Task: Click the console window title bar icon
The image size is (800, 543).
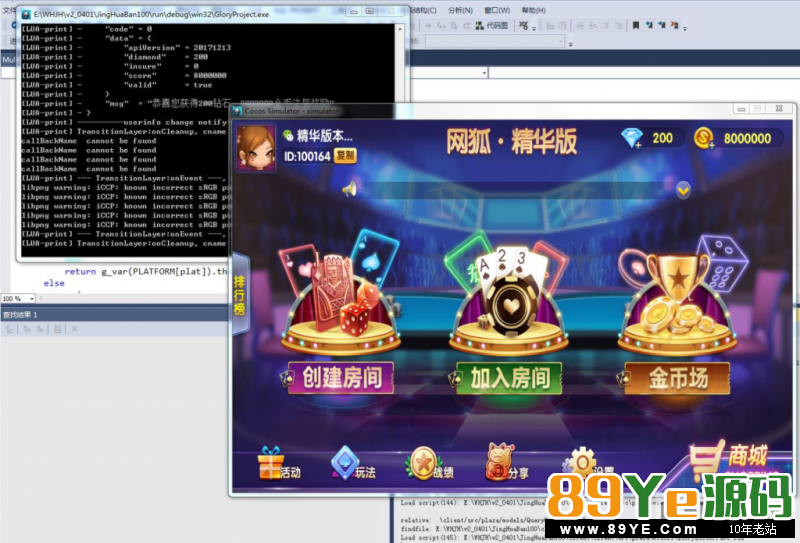Action: click(x=26, y=14)
